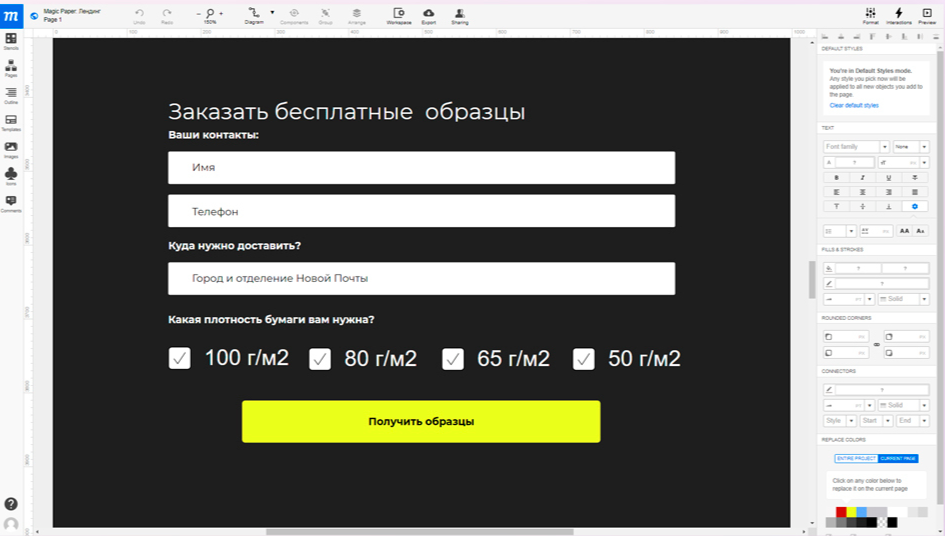Open the Outline panel
Image resolution: width=945 pixels, height=536 pixels.
click(11, 94)
